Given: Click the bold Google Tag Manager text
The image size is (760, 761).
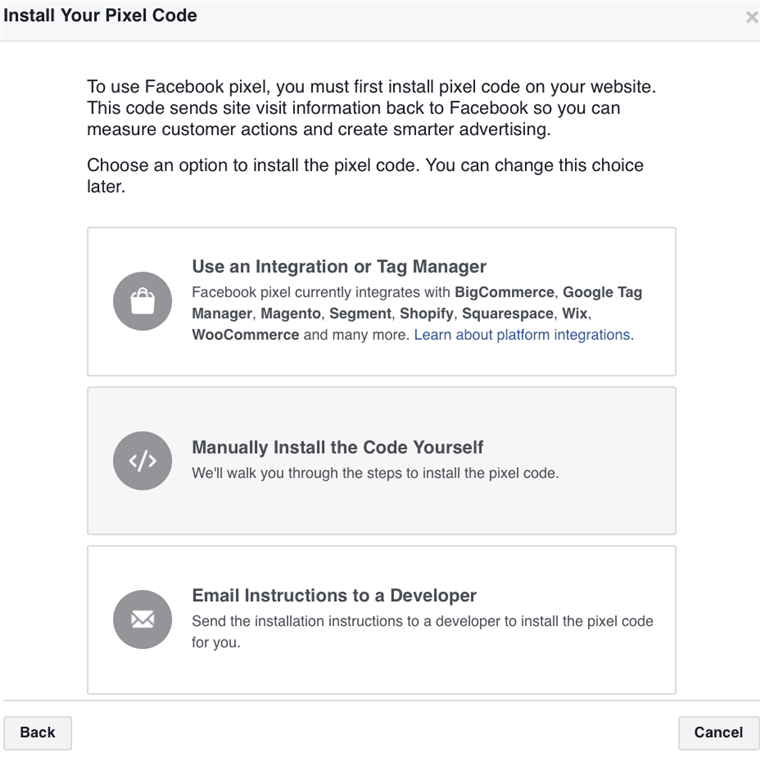Looking at the screenshot, I should click(x=602, y=293).
